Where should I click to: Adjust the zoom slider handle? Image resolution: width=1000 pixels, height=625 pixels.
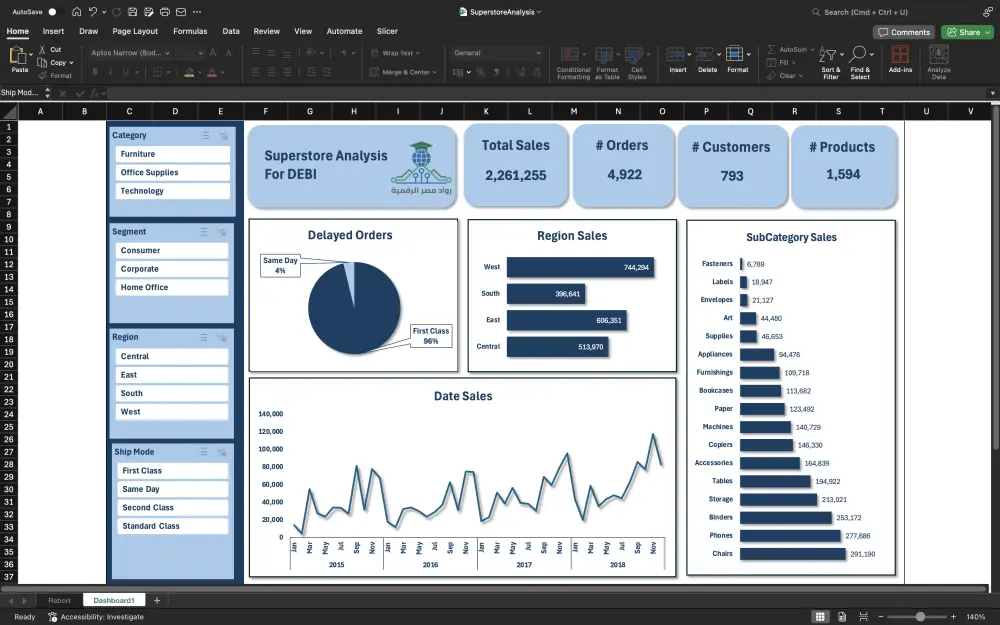coord(920,617)
